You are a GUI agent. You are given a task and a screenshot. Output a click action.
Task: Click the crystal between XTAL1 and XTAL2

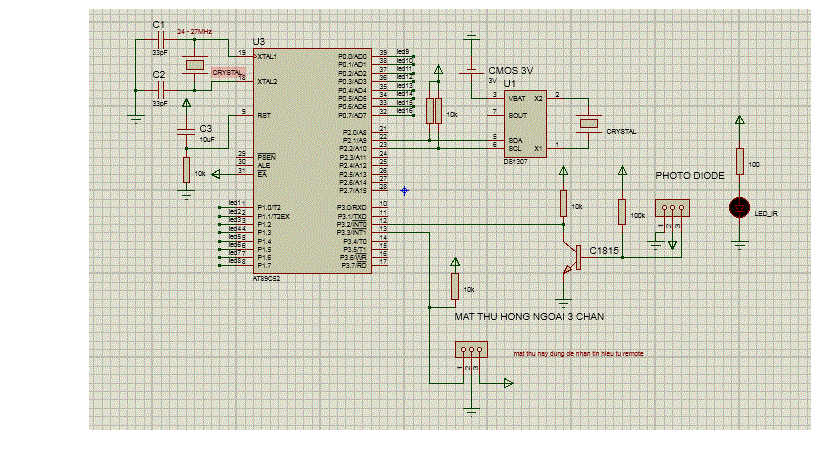coord(195,65)
